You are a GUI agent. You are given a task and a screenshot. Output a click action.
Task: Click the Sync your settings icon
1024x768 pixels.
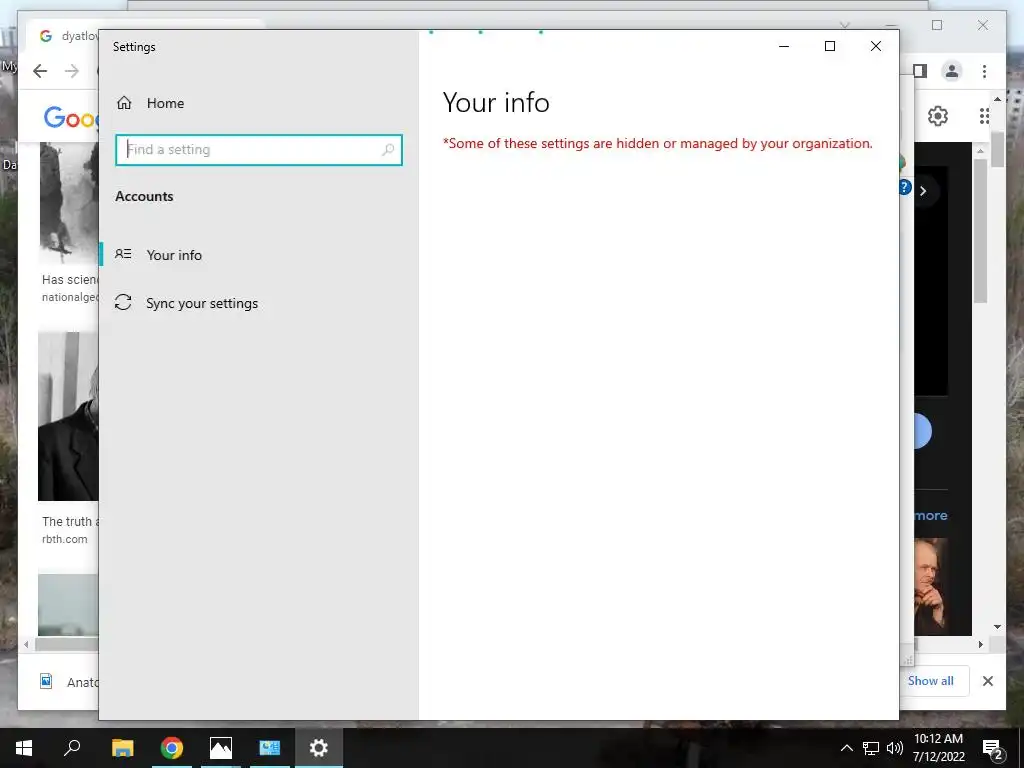(123, 302)
